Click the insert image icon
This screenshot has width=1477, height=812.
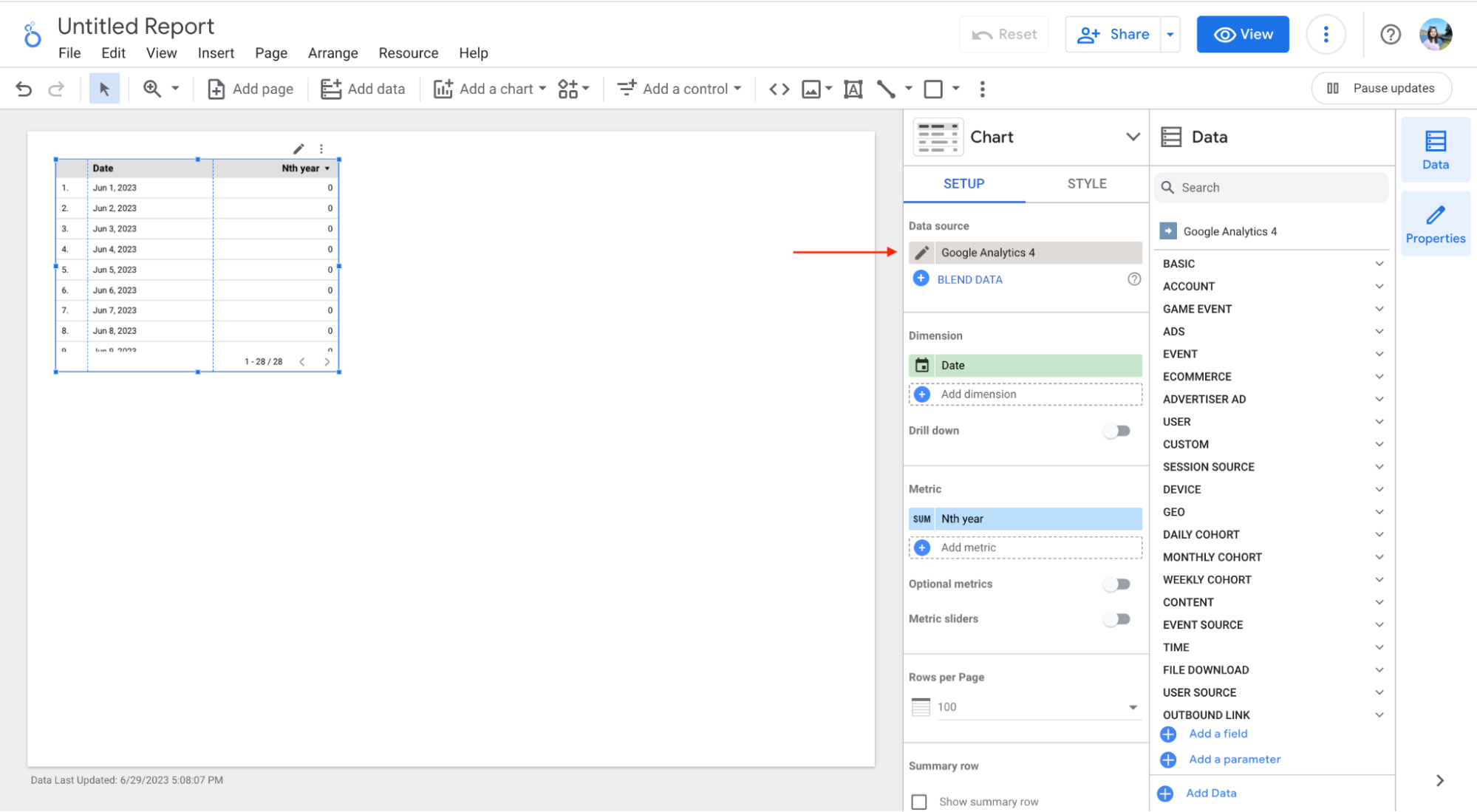811,89
